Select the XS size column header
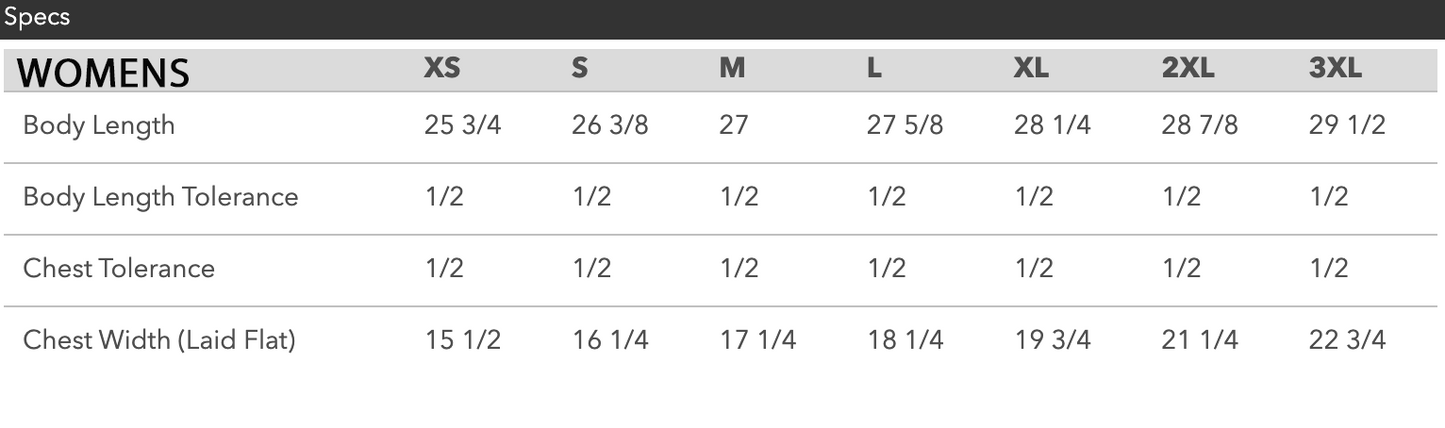 (x=442, y=68)
